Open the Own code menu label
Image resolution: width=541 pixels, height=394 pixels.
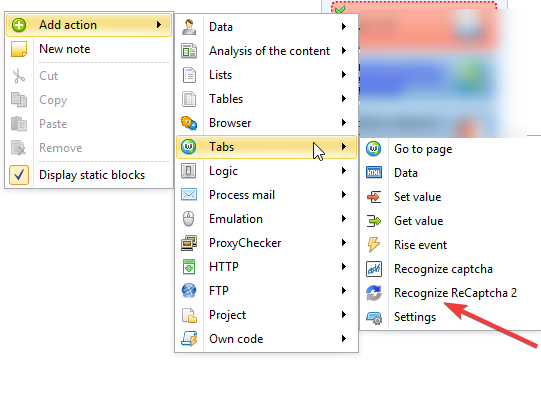[x=236, y=339]
